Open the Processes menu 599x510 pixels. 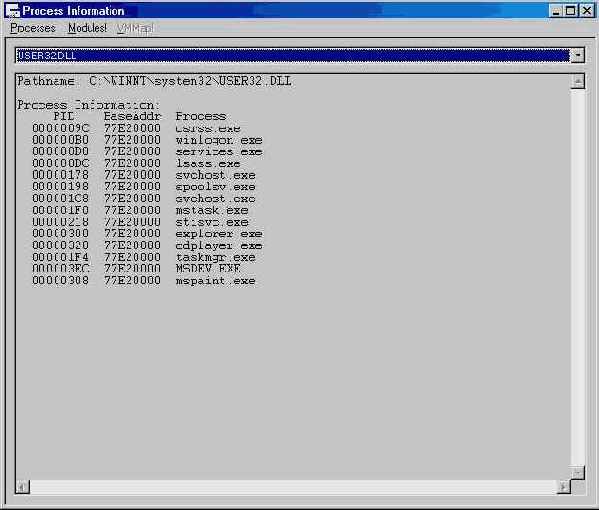[33, 28]
